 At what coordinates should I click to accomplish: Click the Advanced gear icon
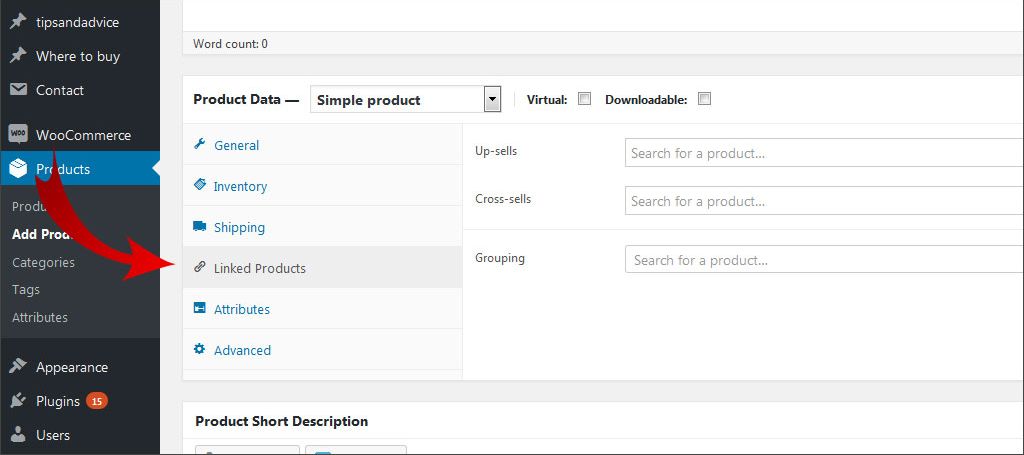(199, 350)
